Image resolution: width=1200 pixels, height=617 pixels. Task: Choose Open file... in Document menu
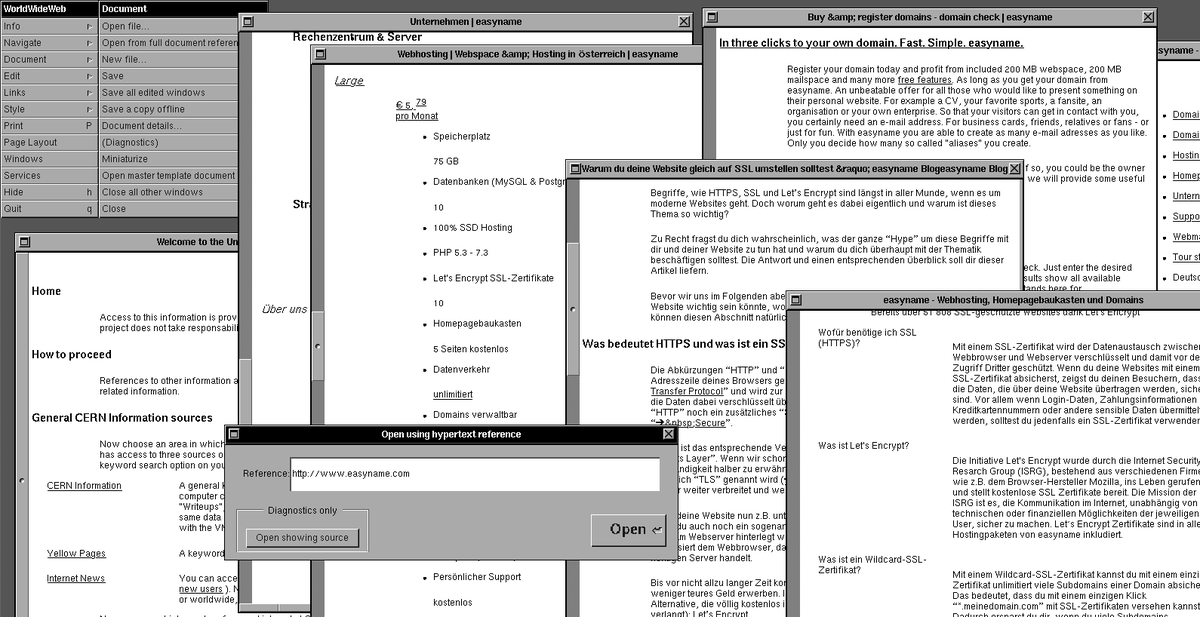(x=168, y=26)
